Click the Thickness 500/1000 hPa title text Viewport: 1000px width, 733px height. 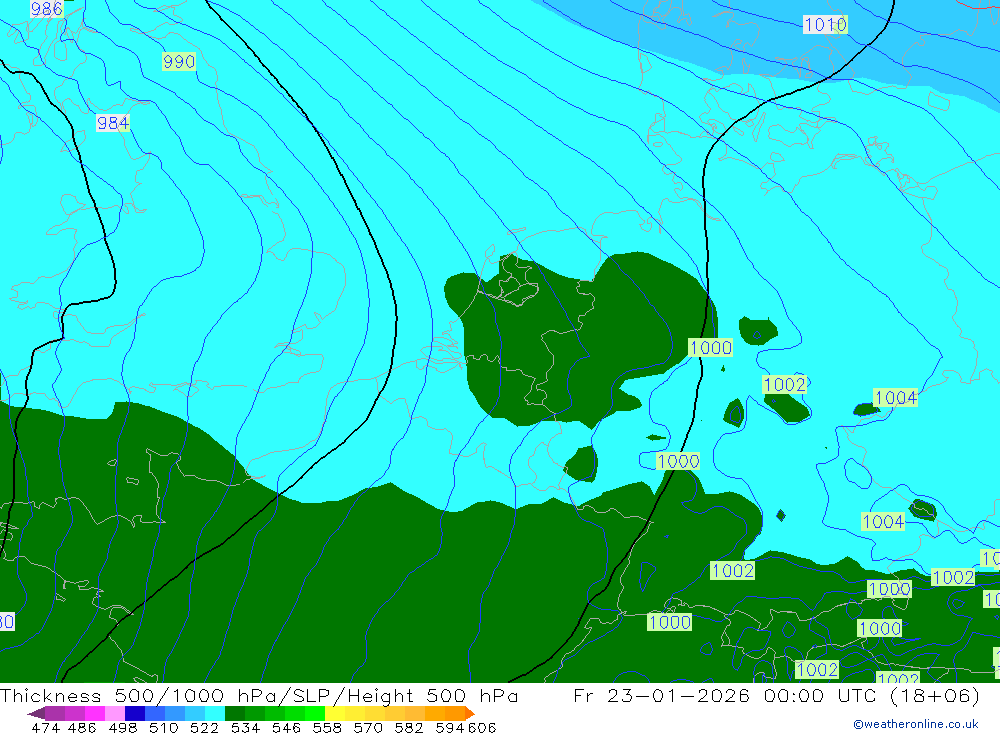[x=138, y=695]
